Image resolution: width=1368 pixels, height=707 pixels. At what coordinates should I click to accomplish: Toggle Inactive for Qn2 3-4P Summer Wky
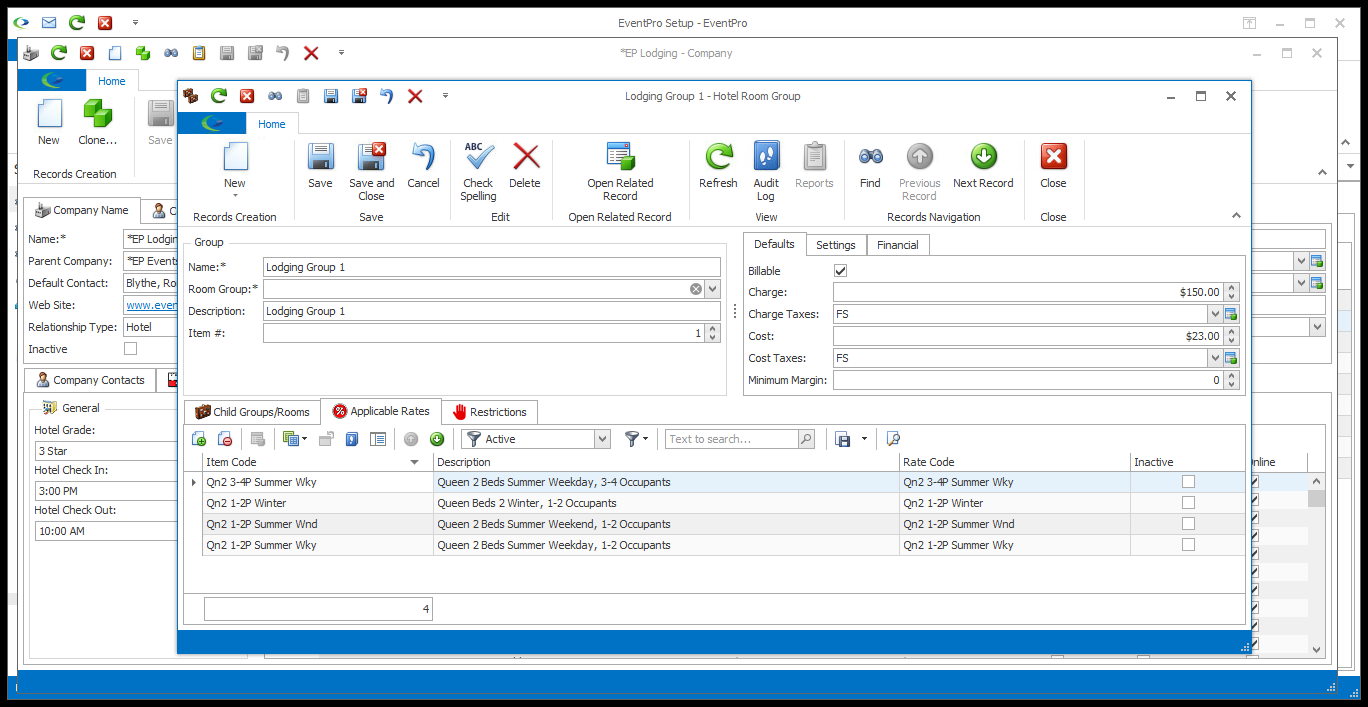coord(1188,482)
